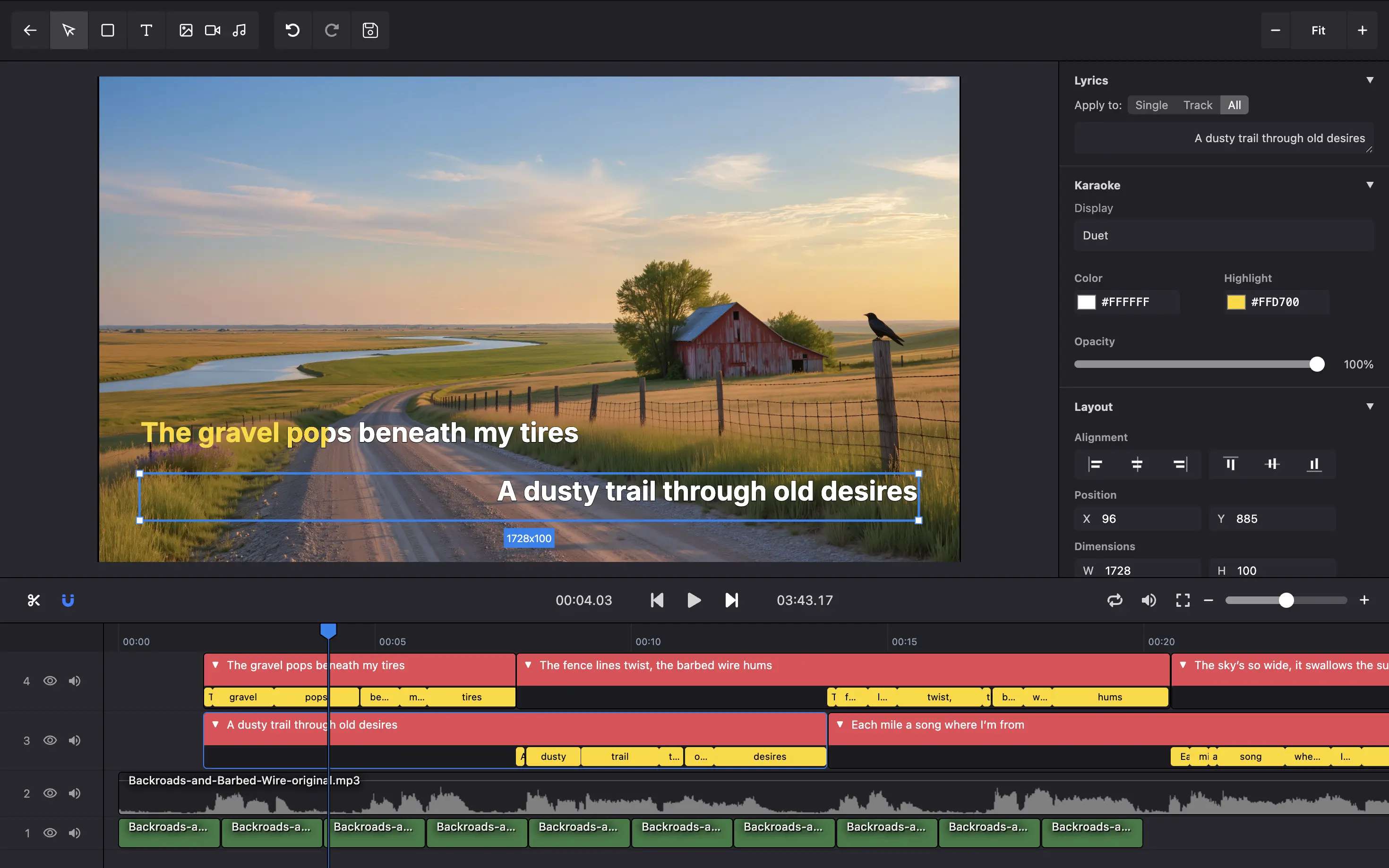The height and width of the screenshot is (868, 1389).
Task: Select the Text tool in the toolbar
Action: 146,30
